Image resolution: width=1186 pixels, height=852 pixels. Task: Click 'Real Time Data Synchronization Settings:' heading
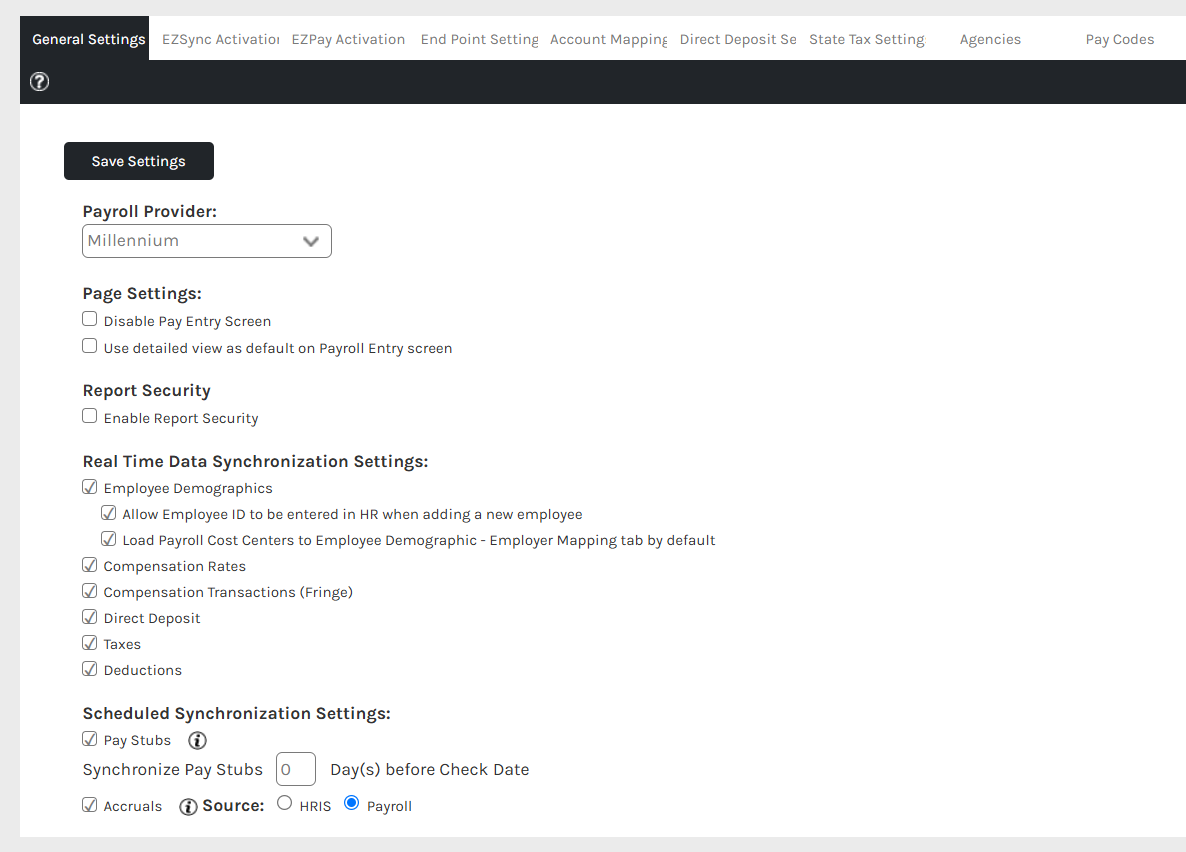point(256,462)
